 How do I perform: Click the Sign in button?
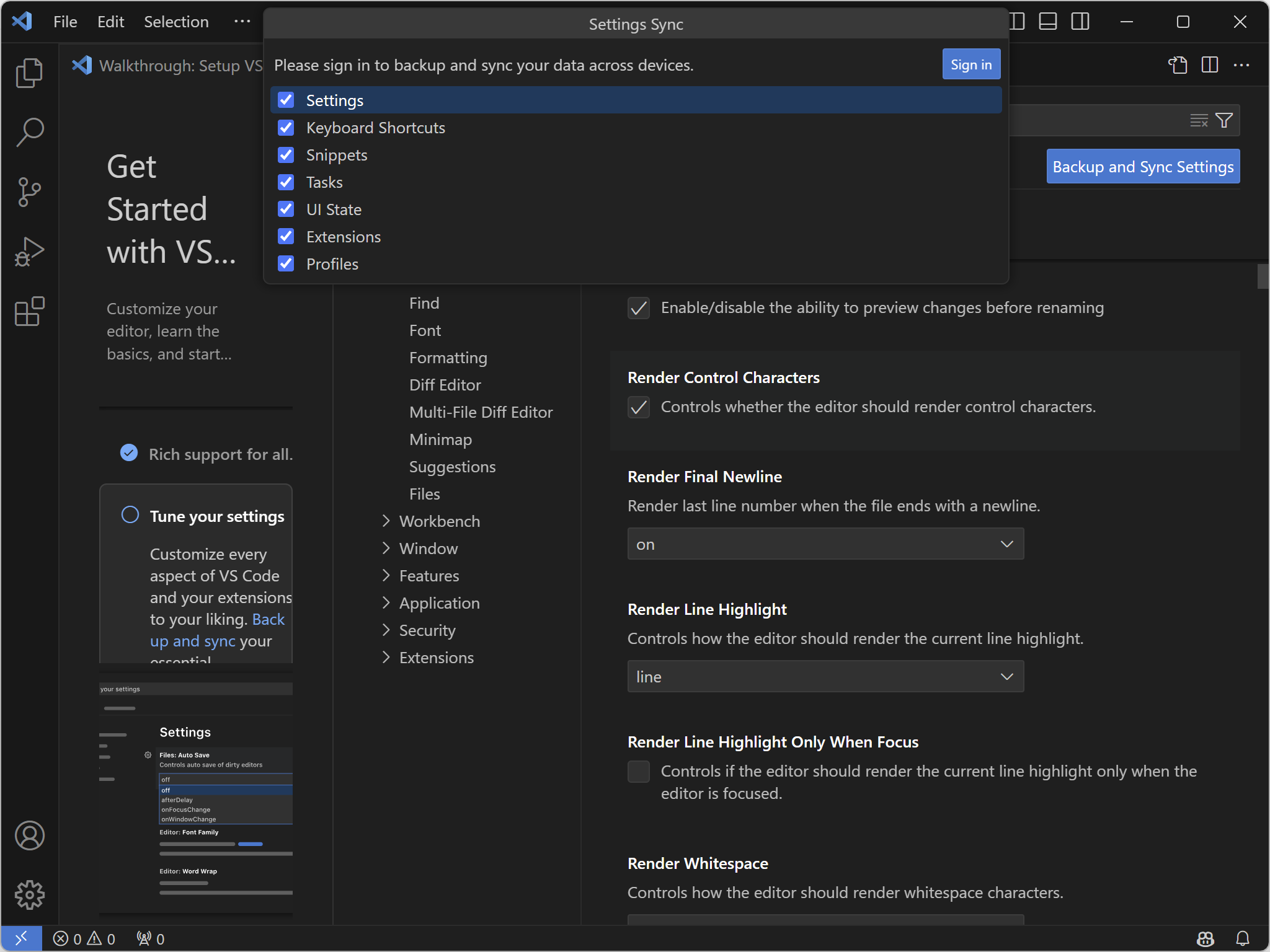click(971, 64)
